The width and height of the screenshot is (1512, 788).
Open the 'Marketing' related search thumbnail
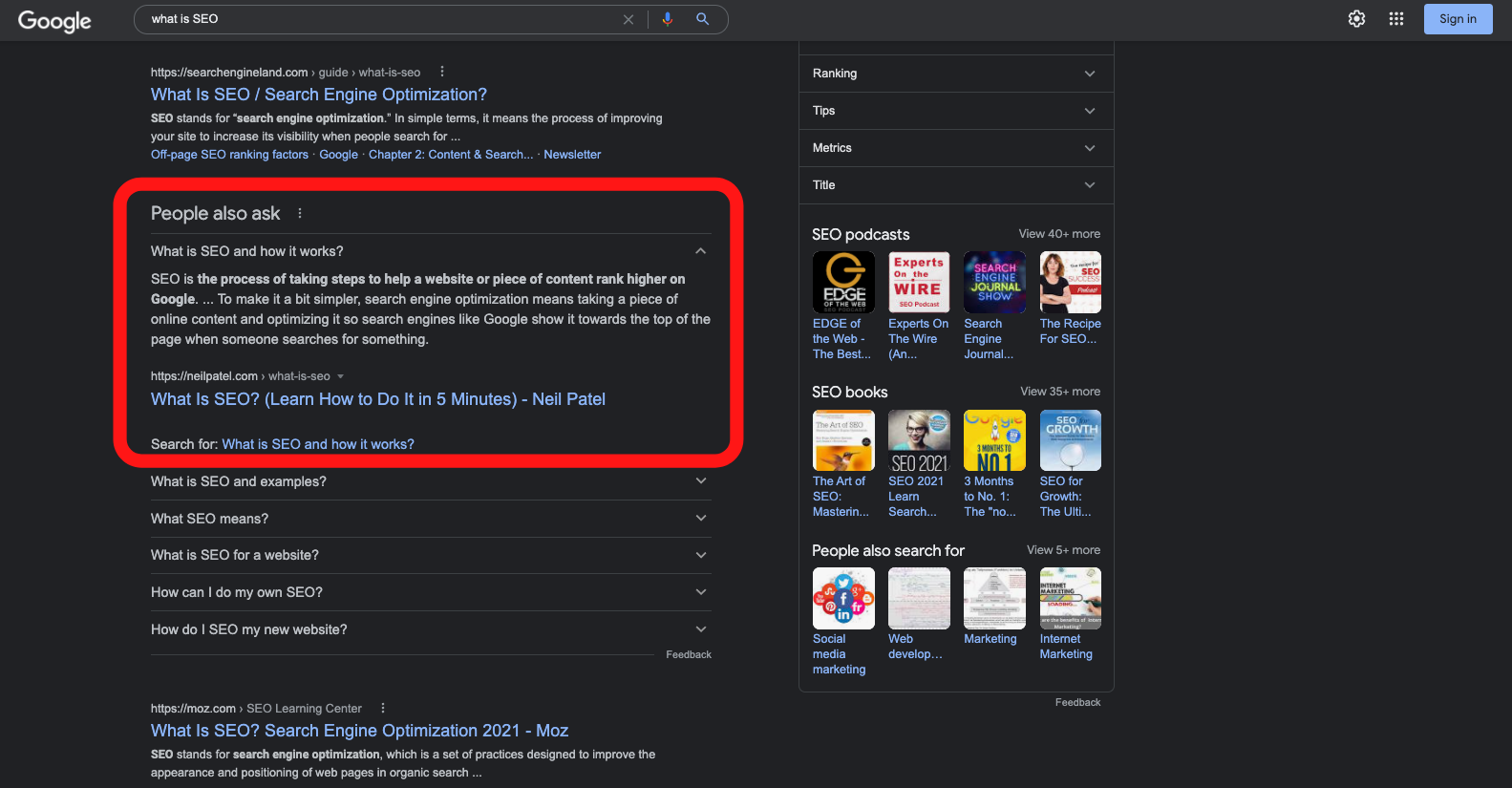pos(994,598)
